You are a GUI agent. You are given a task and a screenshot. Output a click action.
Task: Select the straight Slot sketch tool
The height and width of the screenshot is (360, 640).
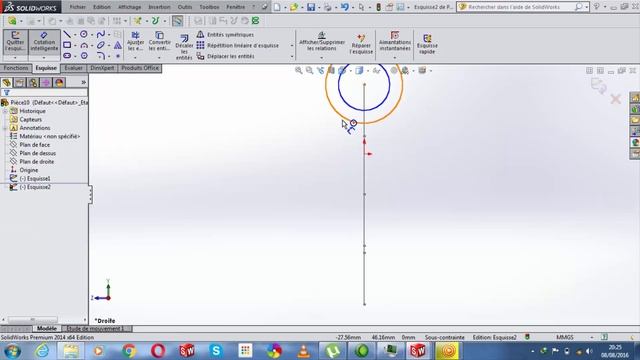[67, 56]
